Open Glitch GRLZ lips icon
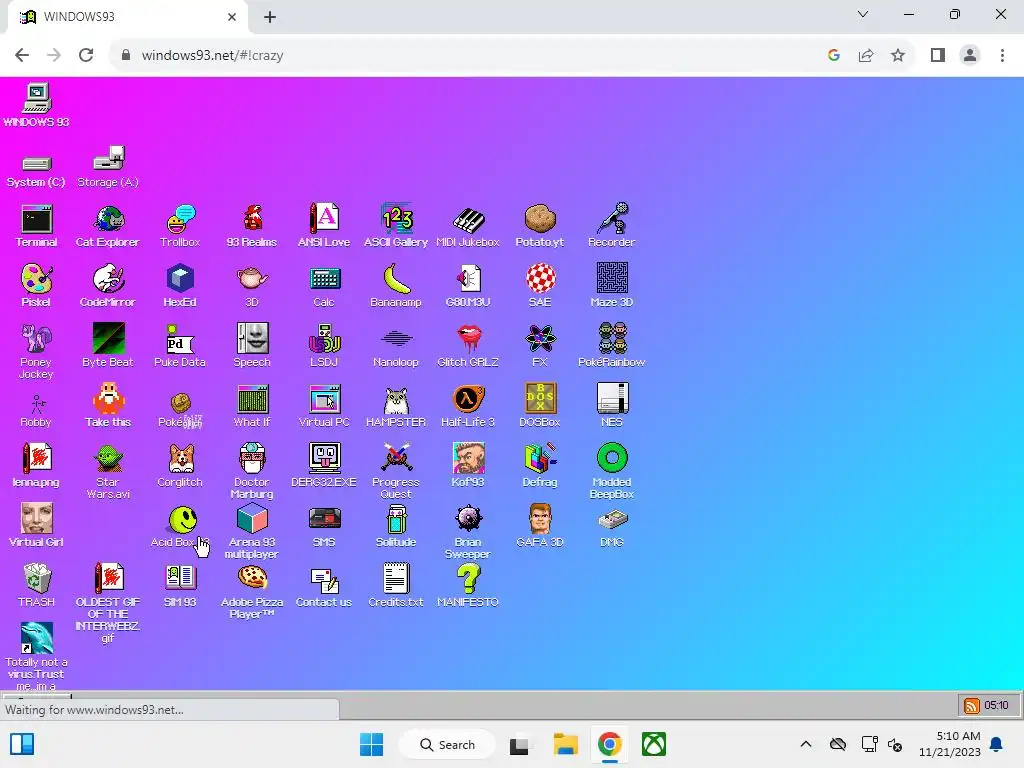The height and width of the screenshot is (768, 1024). (468, 346)
